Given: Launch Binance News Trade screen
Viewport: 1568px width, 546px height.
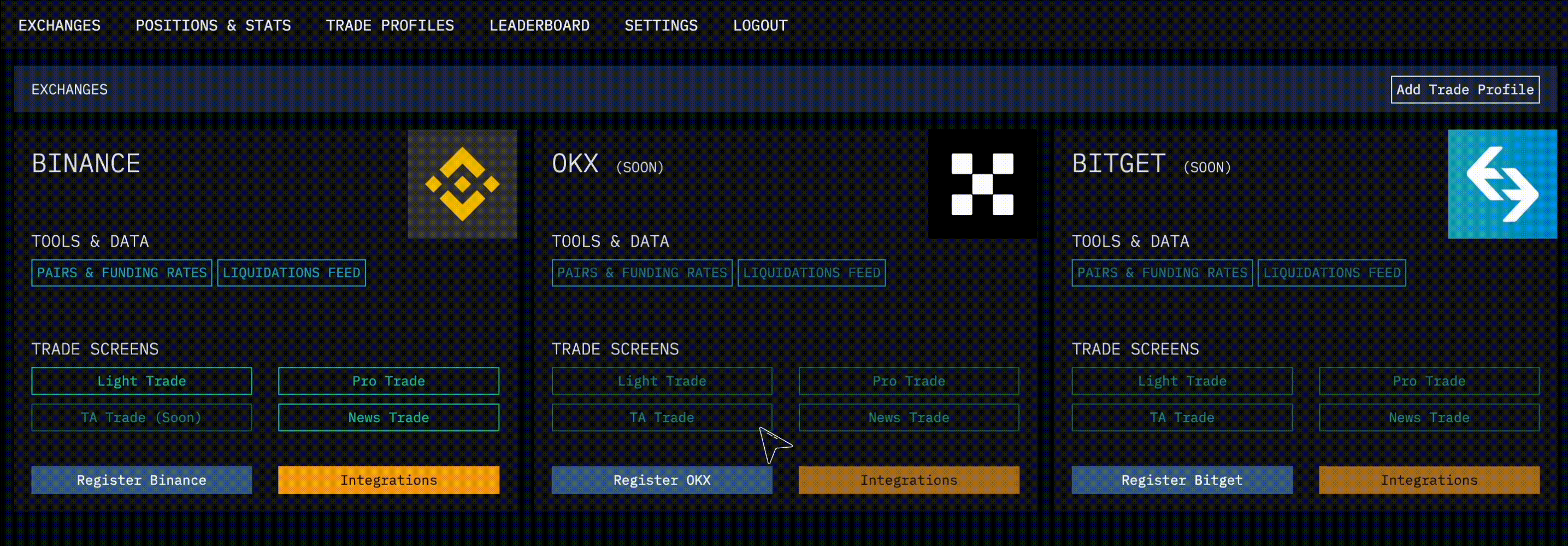Looking at the screenshot, I should [x=388, y=417].
